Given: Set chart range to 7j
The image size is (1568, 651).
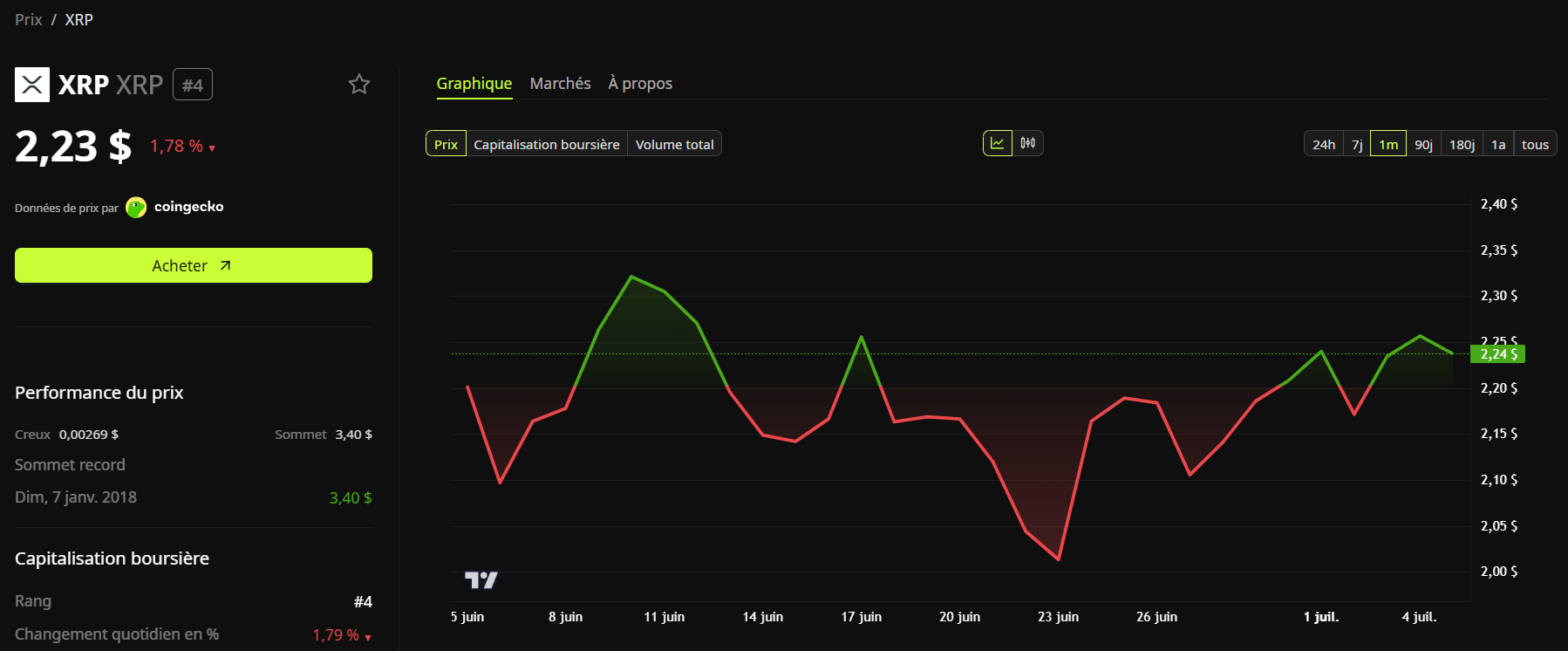Looking at the screenshot, I should pos(1357,144).
